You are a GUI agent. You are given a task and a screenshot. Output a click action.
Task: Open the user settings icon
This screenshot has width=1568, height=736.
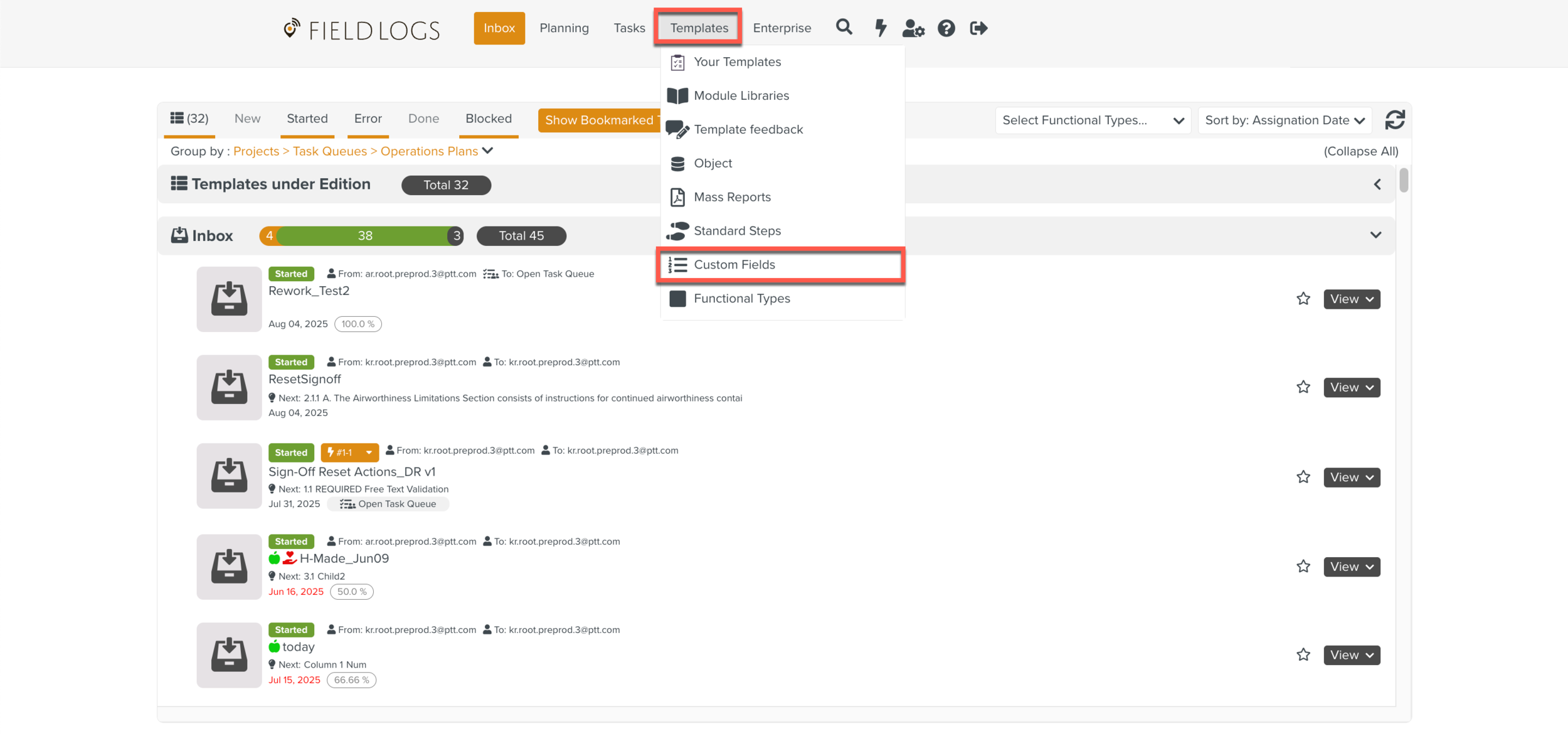pyautogui.click(x=913, y=28)
